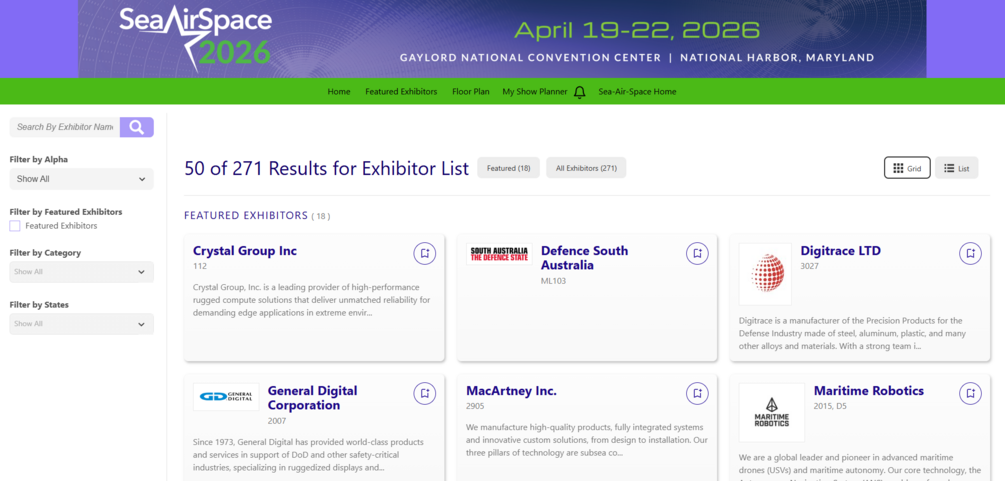Viewport: 1005px width, 481px height.
Task: Click the Defence South Australia logo
Action: coord(499,254)
